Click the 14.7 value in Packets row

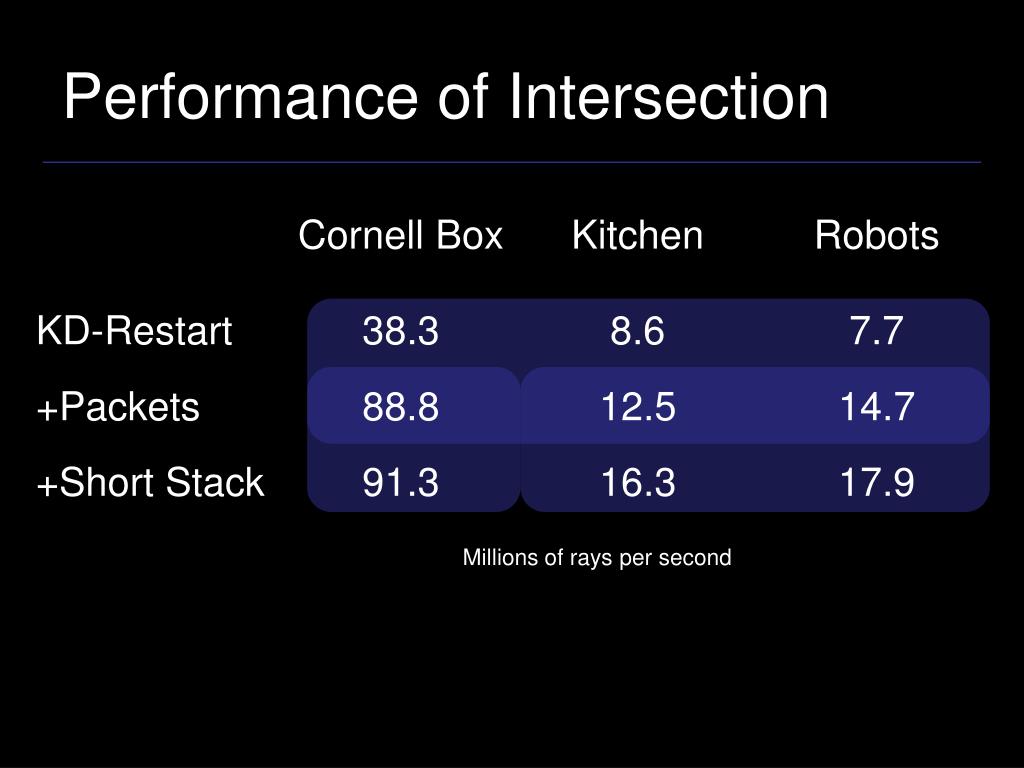tap(876, 407)
